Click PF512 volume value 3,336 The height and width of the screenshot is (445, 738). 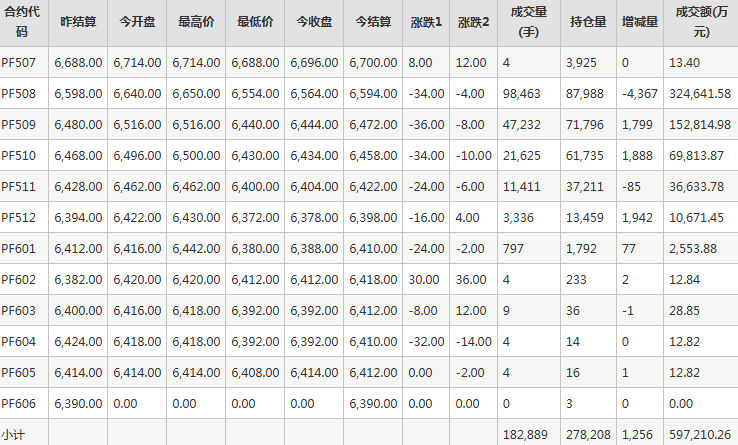pos(518,218)
